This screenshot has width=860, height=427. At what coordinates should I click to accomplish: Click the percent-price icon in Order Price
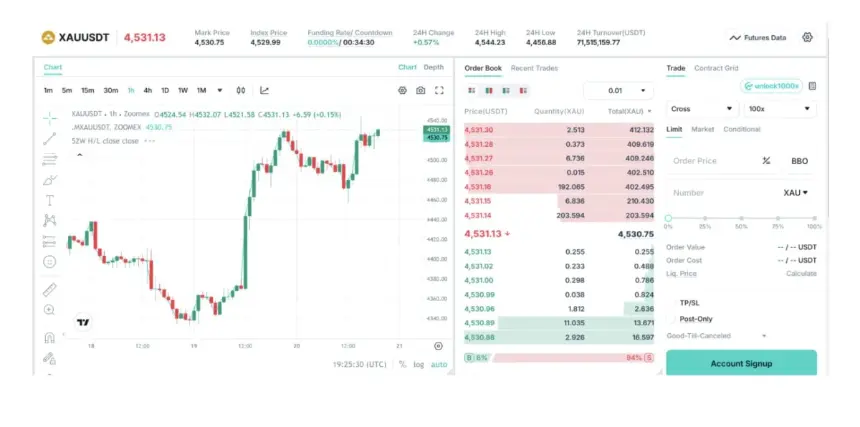(766, 161)
